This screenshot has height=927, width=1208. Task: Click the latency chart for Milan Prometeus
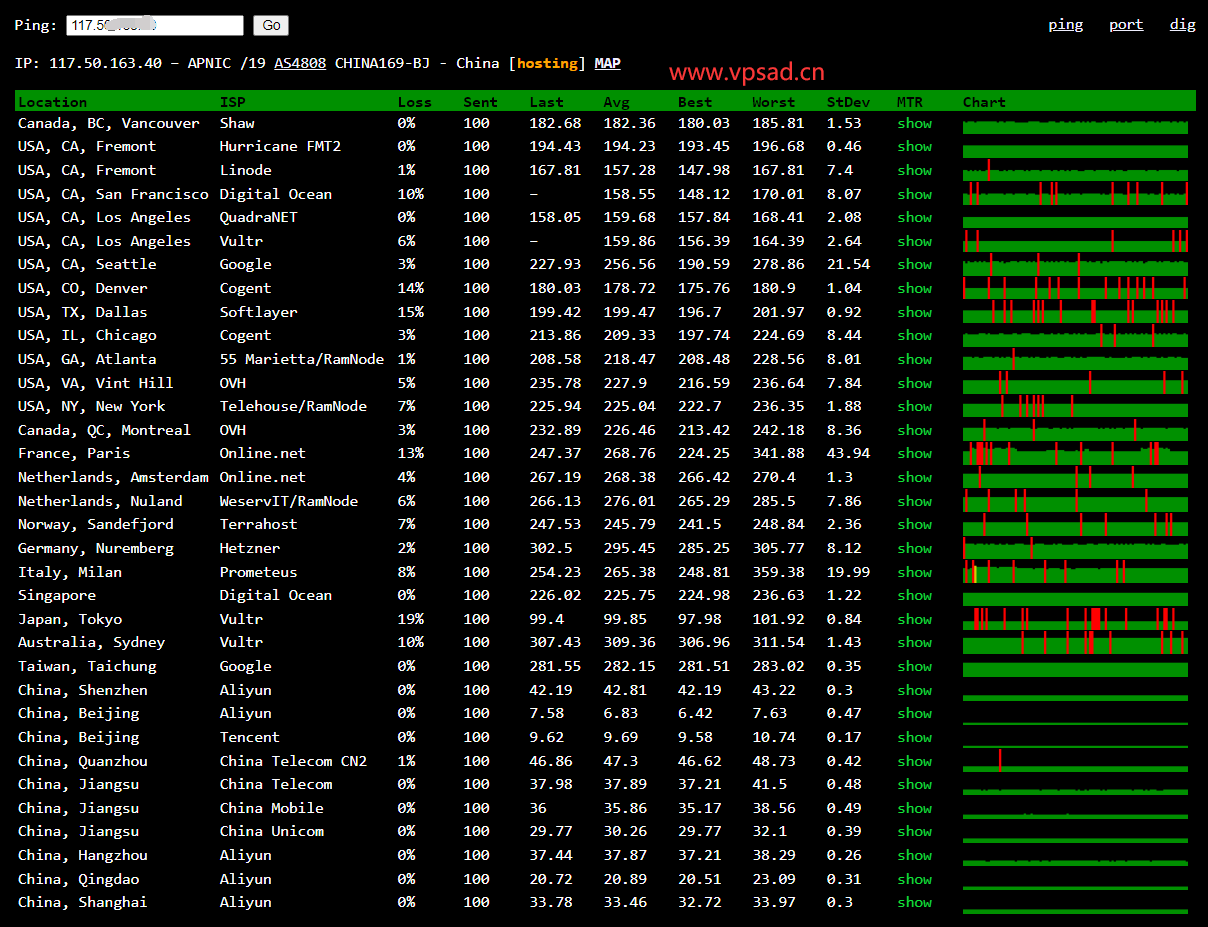pyautogui.click(x=1075, y=572)
